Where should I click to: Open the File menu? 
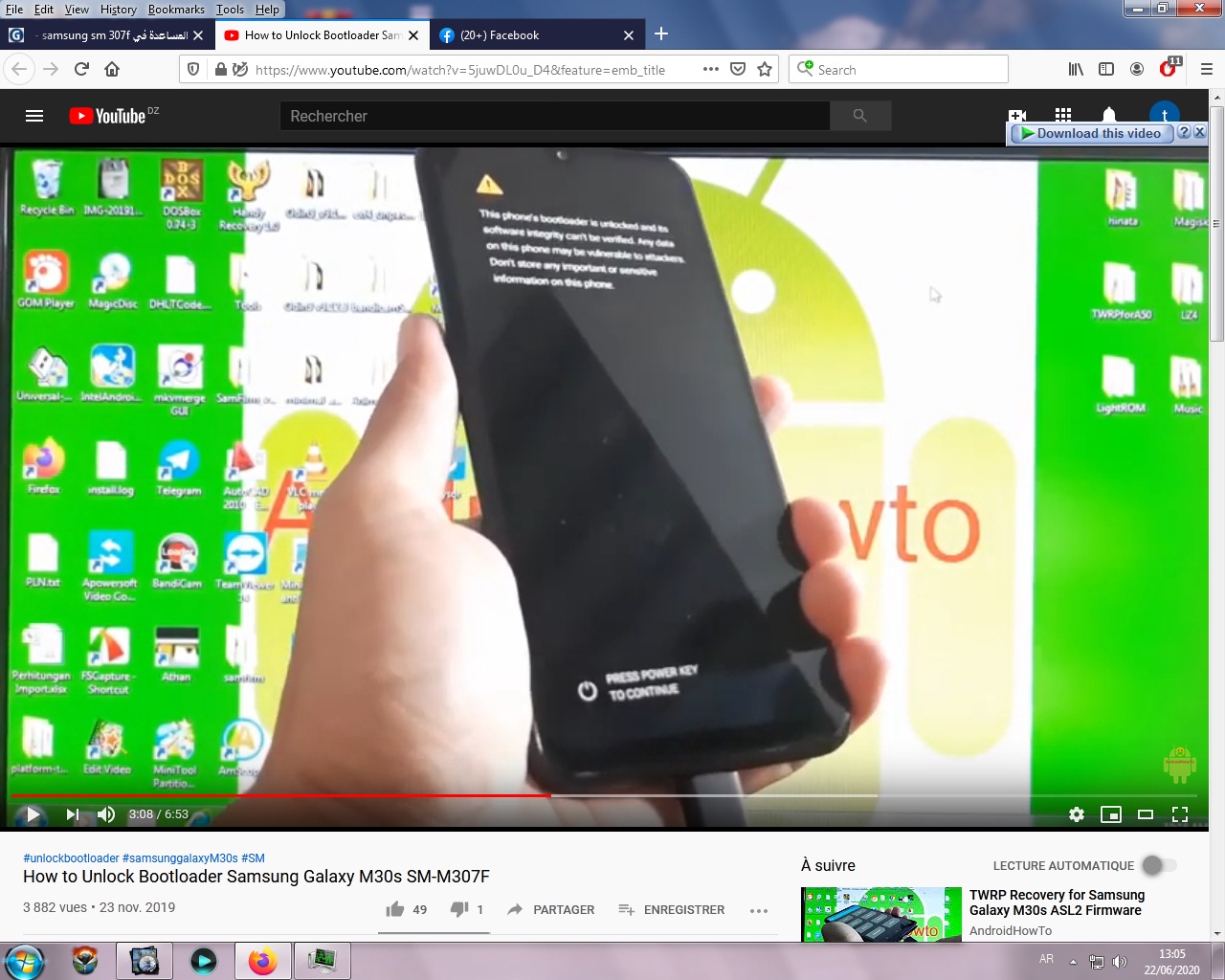14,10
